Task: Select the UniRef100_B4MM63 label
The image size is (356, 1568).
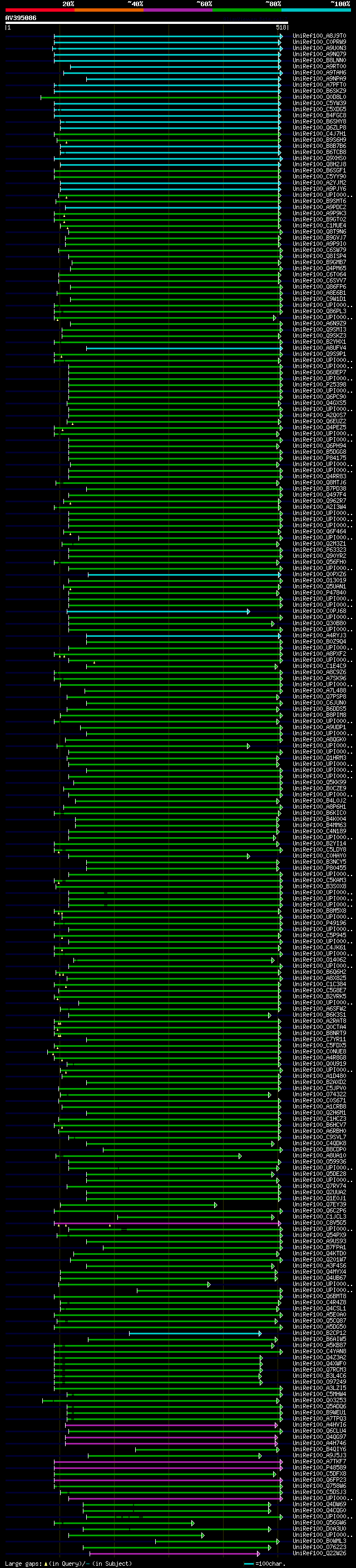Action: (x=319, y=825)
